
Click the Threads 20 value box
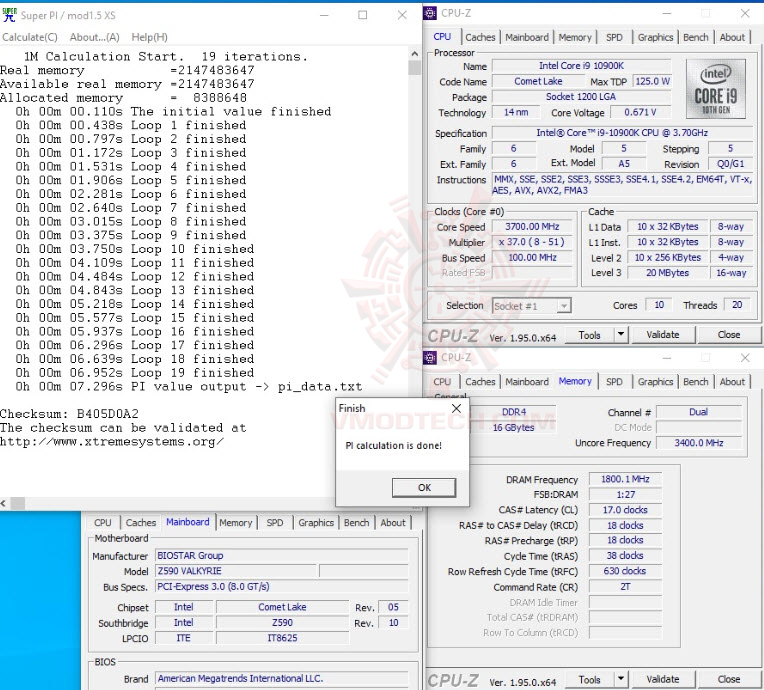tap(737, 305)
